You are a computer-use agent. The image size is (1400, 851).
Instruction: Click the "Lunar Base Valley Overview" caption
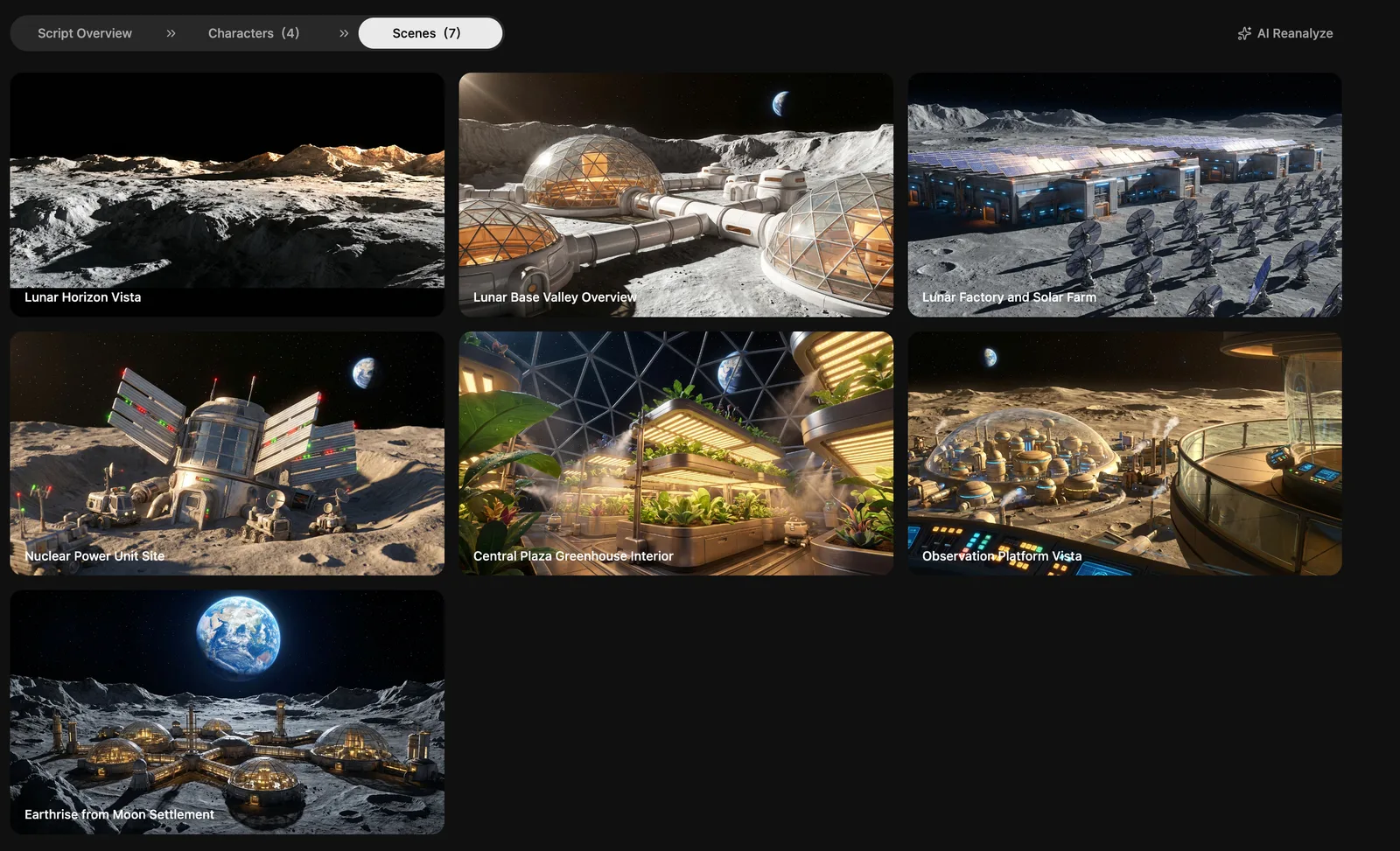click(x=555, y=297)
